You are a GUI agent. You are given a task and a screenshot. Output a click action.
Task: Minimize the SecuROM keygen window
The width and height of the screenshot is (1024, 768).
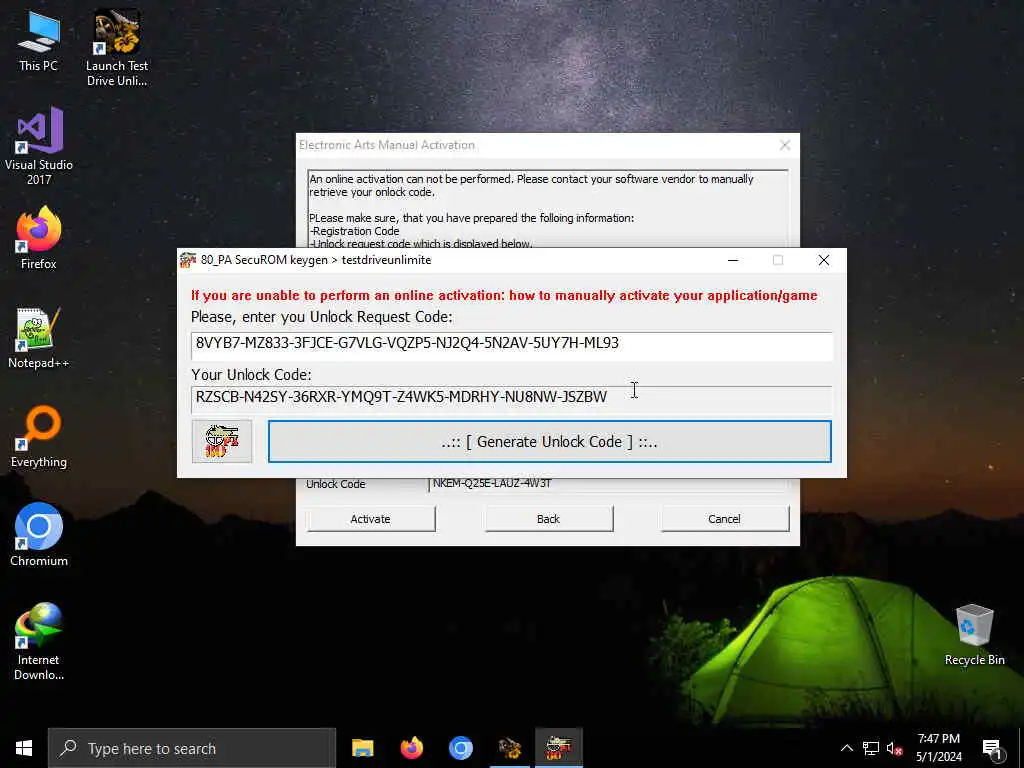pyautogui.click(x=733, y=260)
